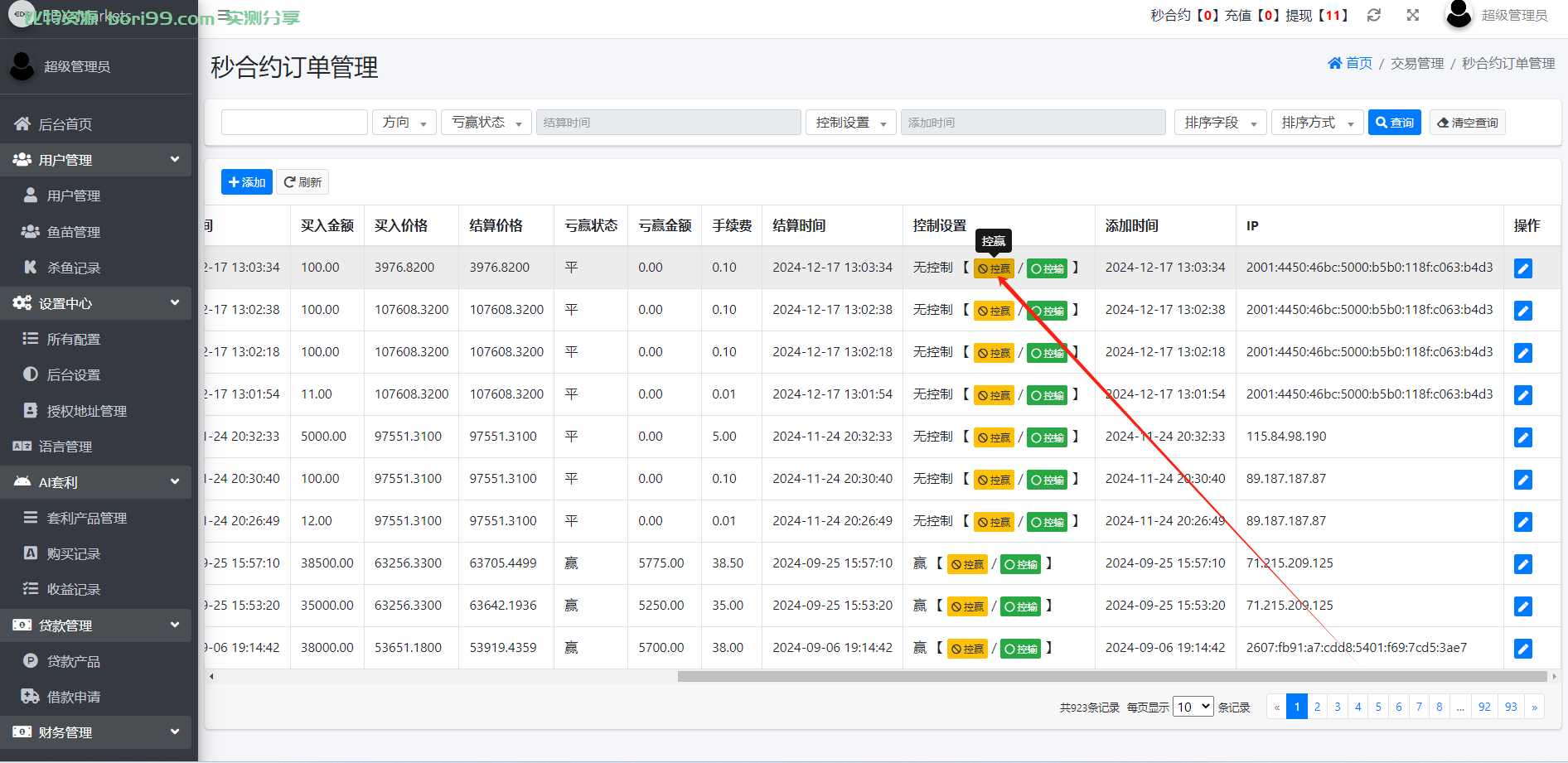Click the table's horizontal scrollbar
1568x763 pixels.
pyautogui.click(x=1112, y=676)
